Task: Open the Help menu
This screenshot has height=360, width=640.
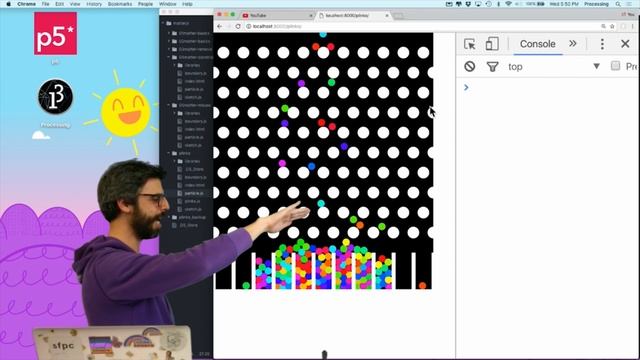Action: click(x=187, y=4)
